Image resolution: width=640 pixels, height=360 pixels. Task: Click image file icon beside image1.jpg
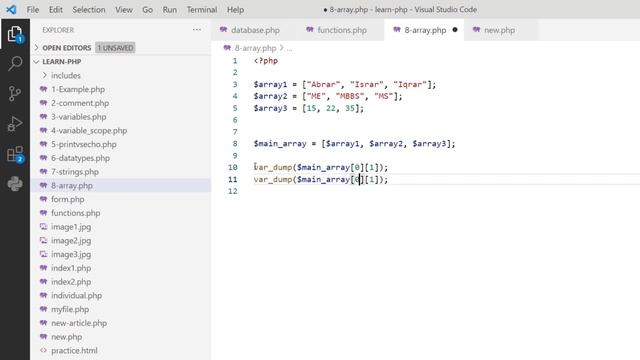coord(43,227)
